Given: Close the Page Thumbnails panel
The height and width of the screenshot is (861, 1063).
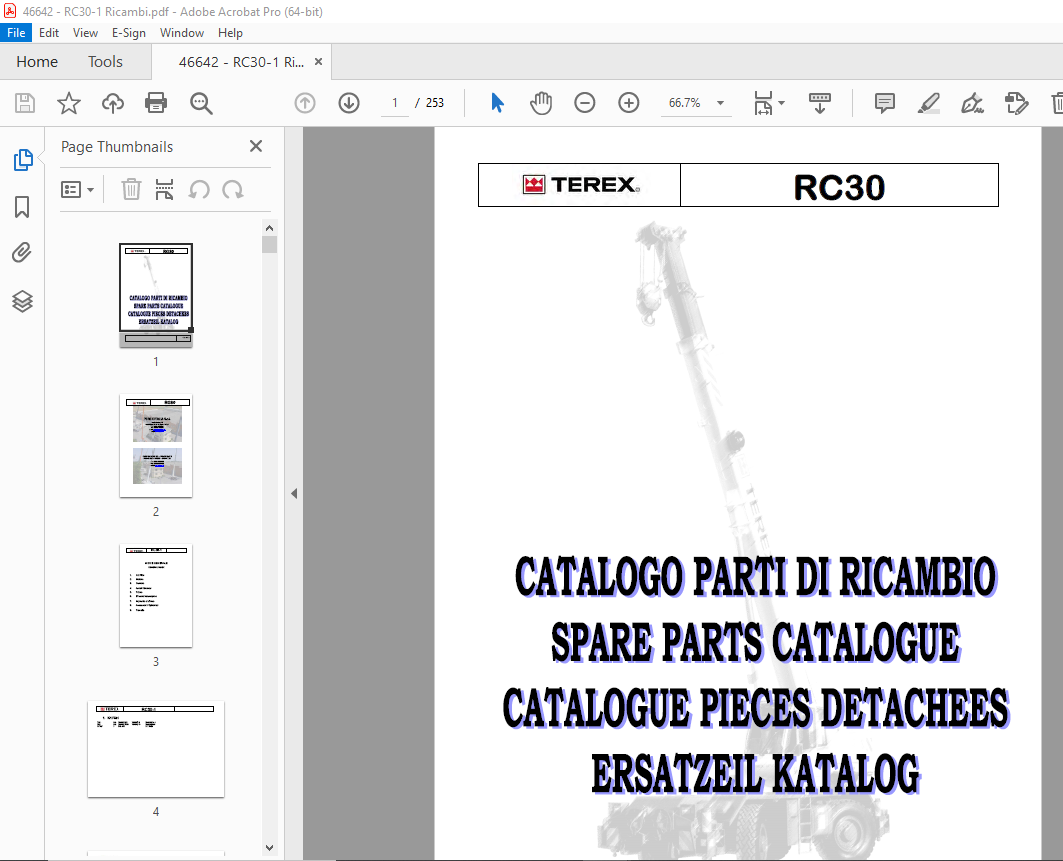Looking at the screenshot, I should 256,146.
